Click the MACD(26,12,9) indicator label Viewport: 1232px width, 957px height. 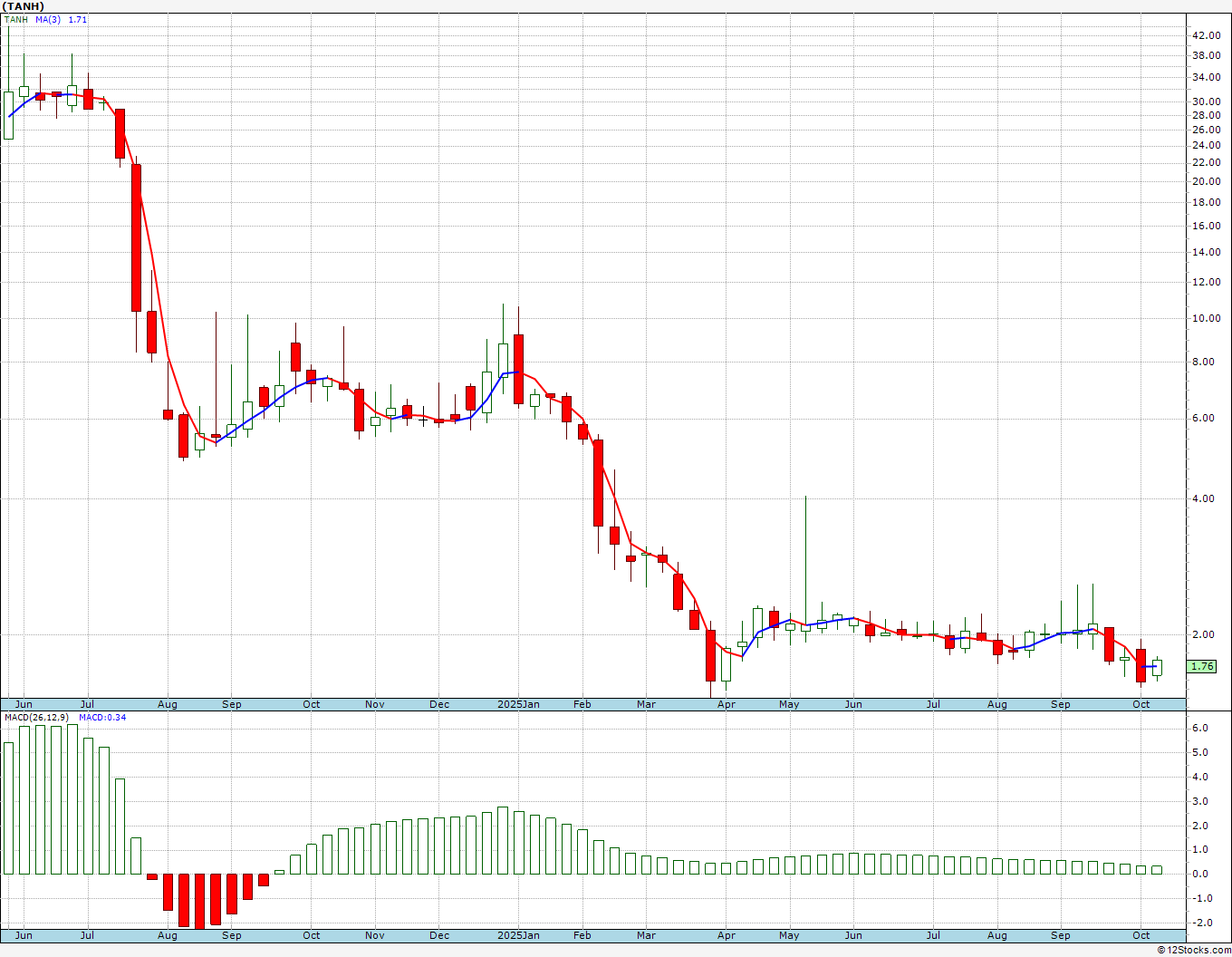coord(35,717)
